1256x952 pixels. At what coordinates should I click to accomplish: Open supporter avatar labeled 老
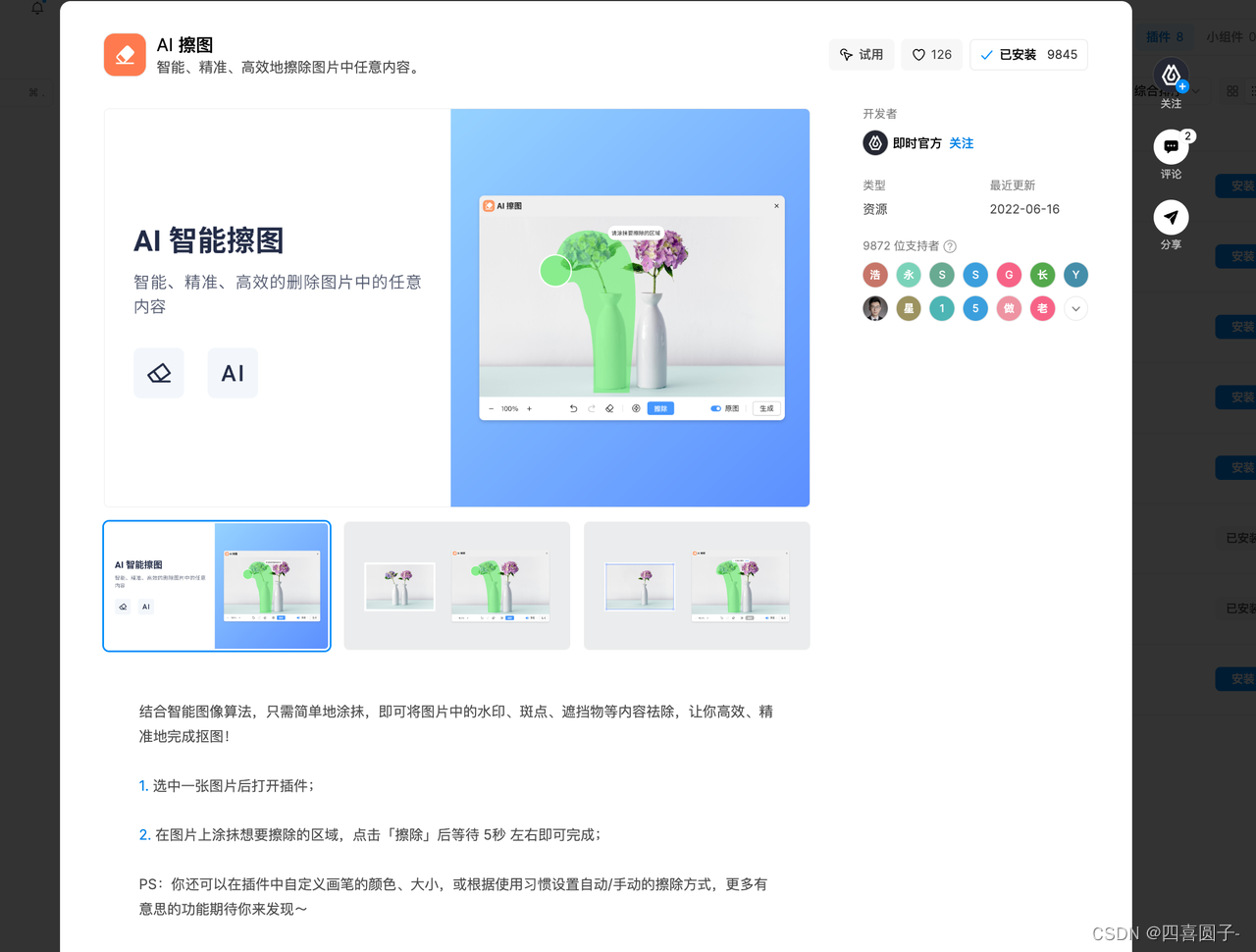pos(1042,308)
